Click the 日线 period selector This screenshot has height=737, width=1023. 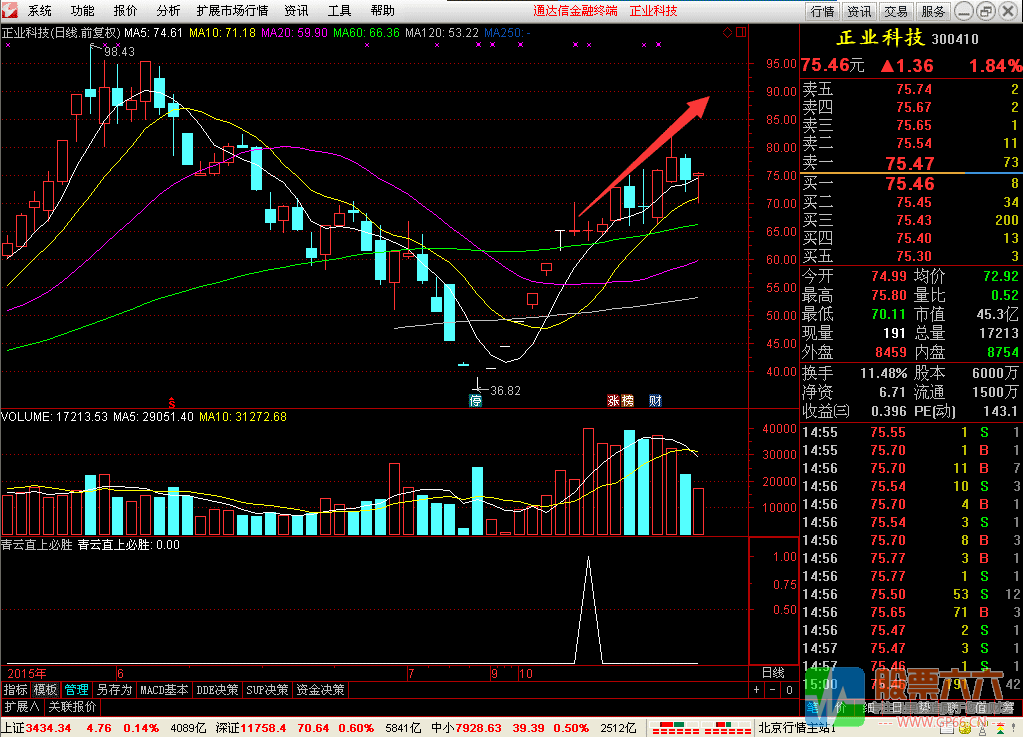point(773,672)
